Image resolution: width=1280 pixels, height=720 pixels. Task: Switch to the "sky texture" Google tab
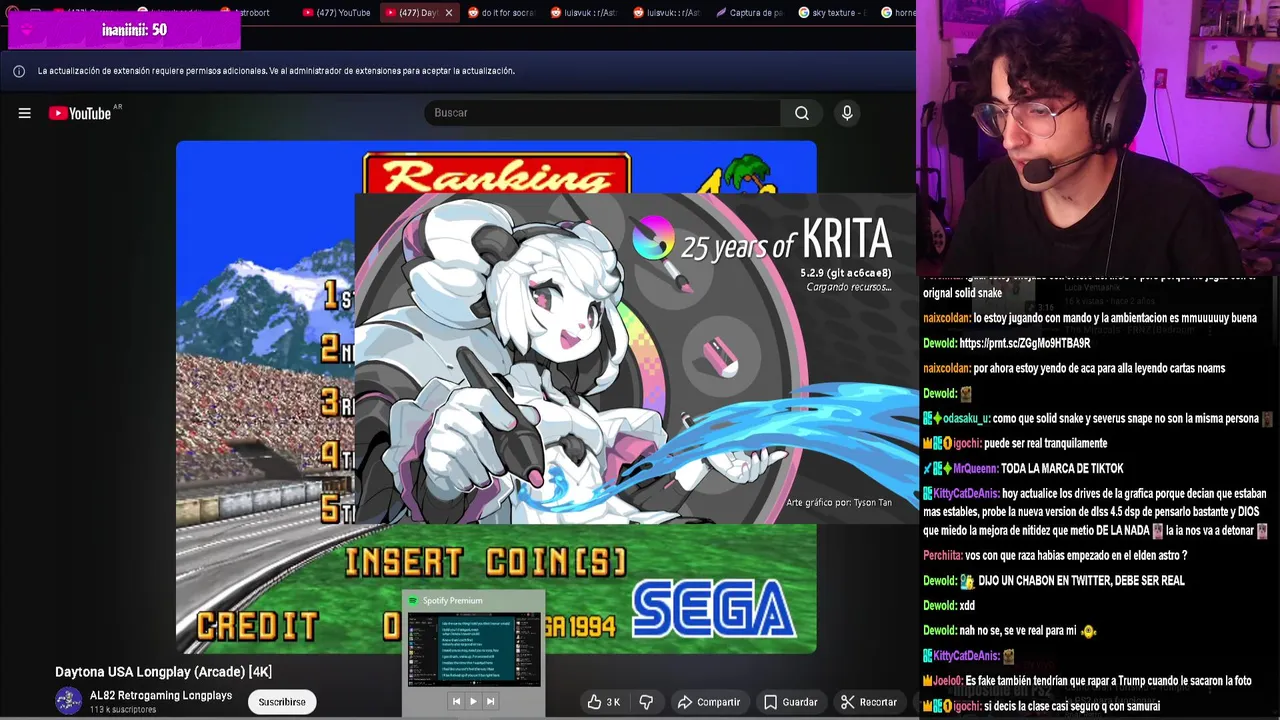832,13
